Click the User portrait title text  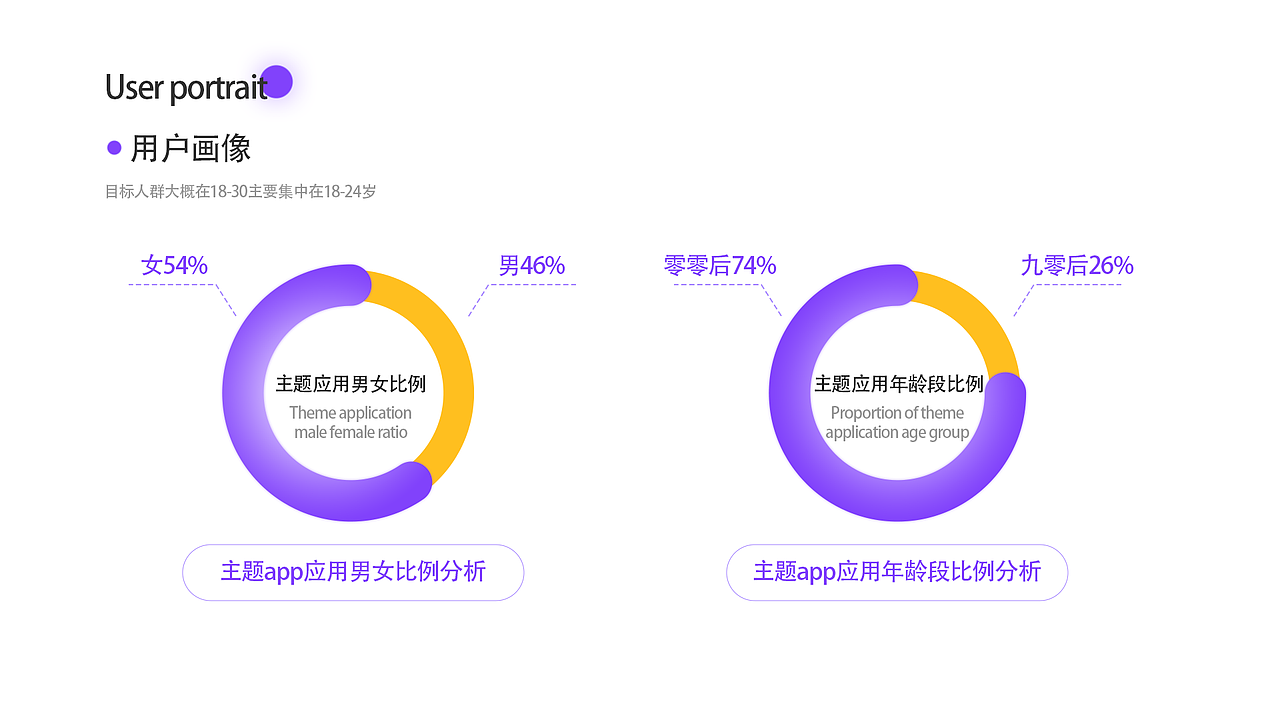pyautogui.click(x=185, y=87)
